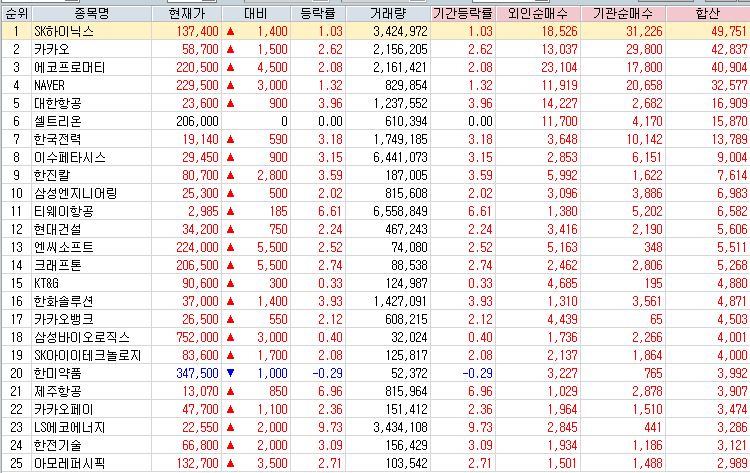
Task: Sort by the 합산 column header
Action: point(708,13)
